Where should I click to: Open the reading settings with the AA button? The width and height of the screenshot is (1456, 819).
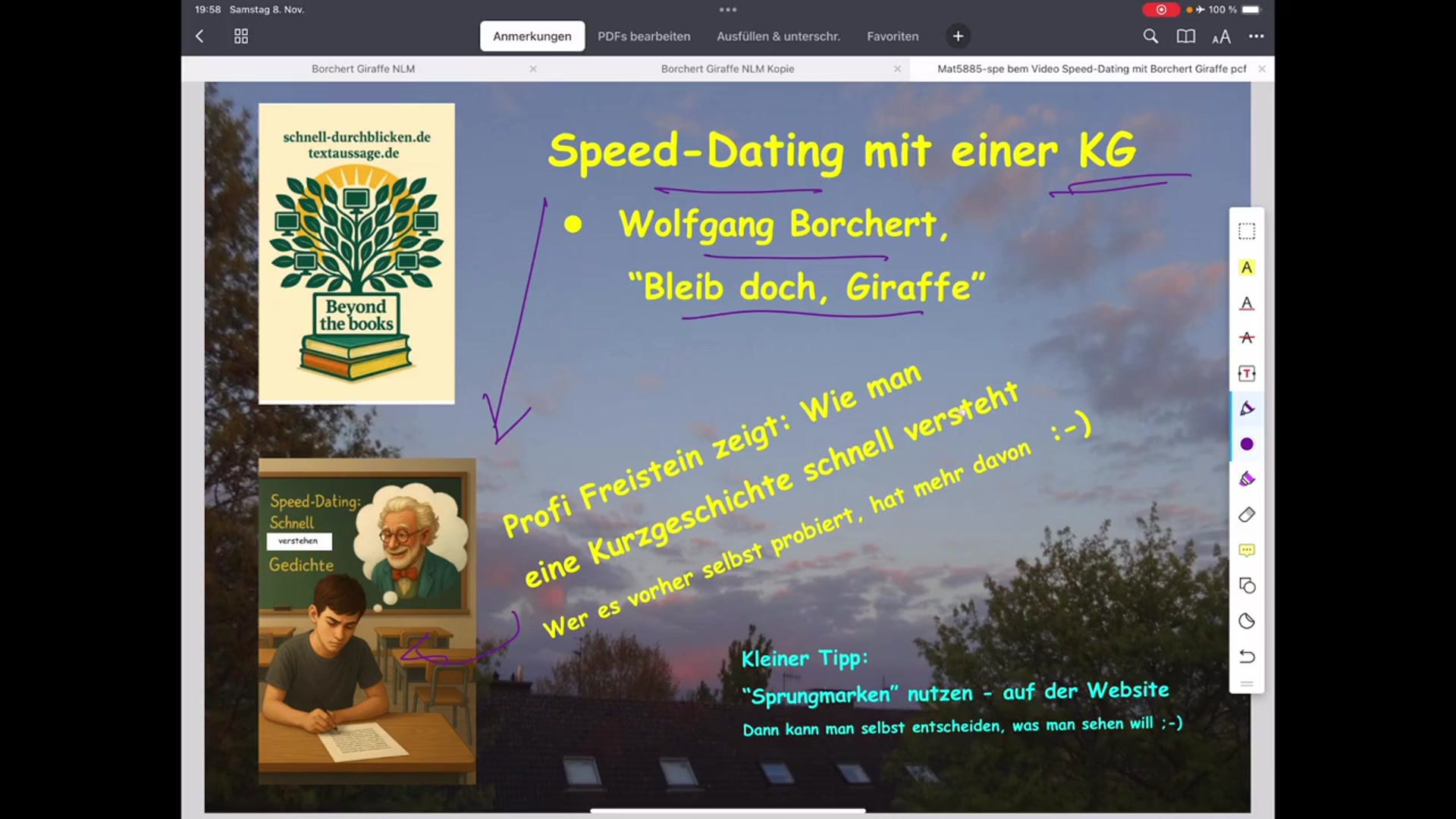pyautogui.click(x=1221, y=36)
